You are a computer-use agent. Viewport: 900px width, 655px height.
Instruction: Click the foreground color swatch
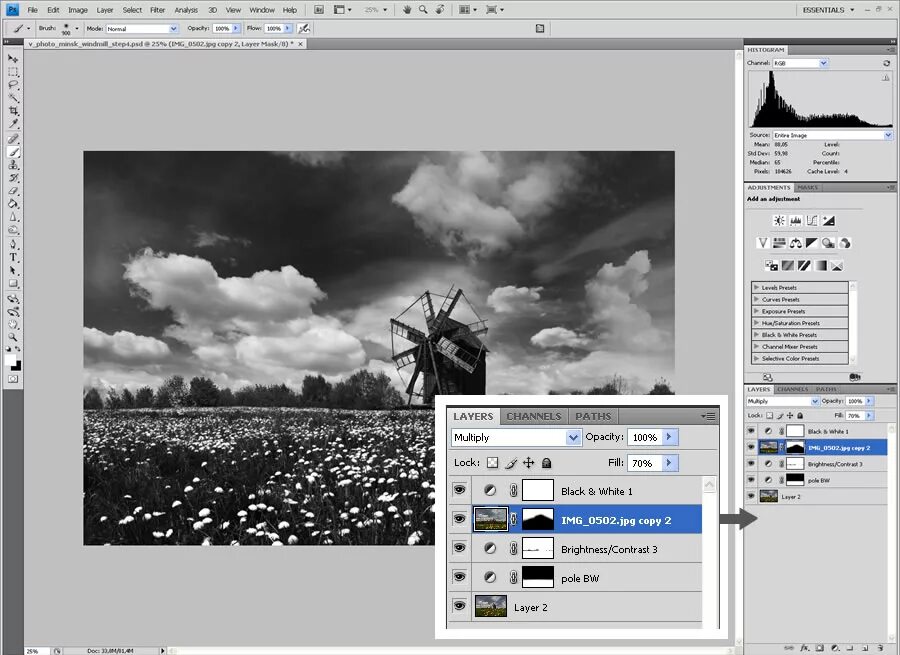[12, 359]
